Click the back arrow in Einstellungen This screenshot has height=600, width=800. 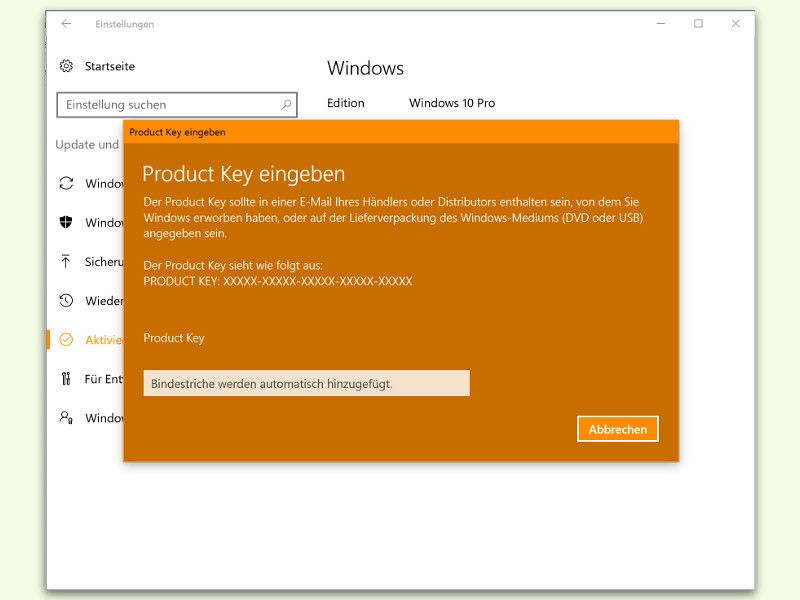pos(66,23)
